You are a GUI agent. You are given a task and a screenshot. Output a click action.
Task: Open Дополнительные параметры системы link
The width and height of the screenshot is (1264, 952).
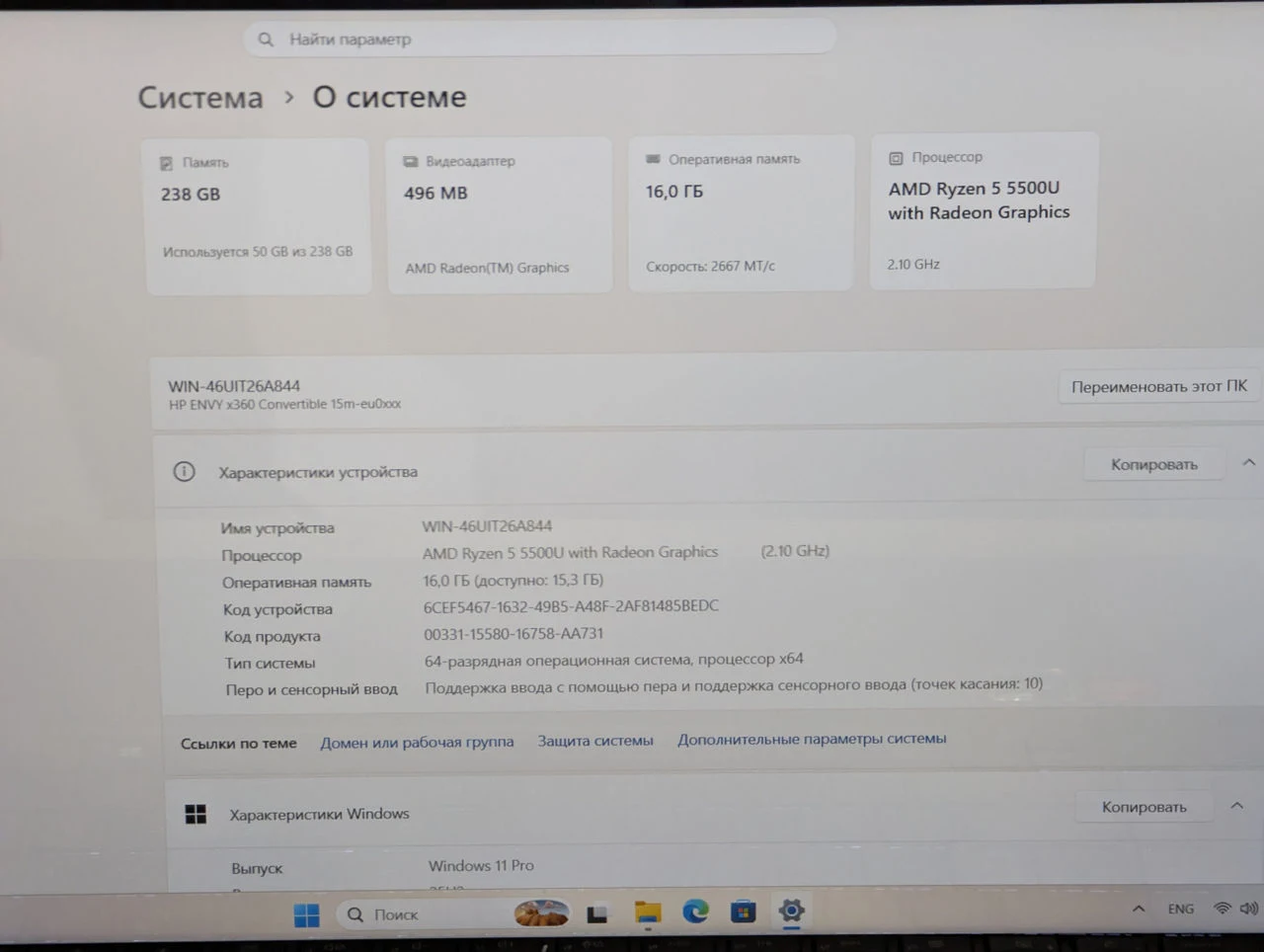[812, 739]
